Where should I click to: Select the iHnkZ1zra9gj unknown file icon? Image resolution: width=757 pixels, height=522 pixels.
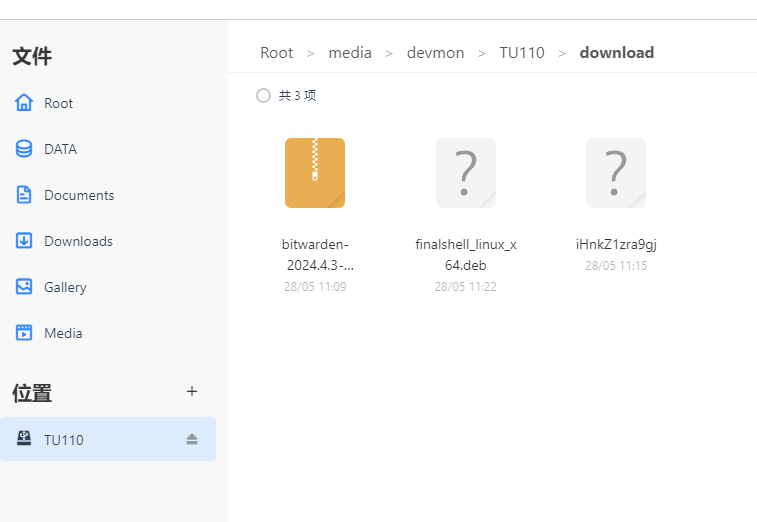616,173
